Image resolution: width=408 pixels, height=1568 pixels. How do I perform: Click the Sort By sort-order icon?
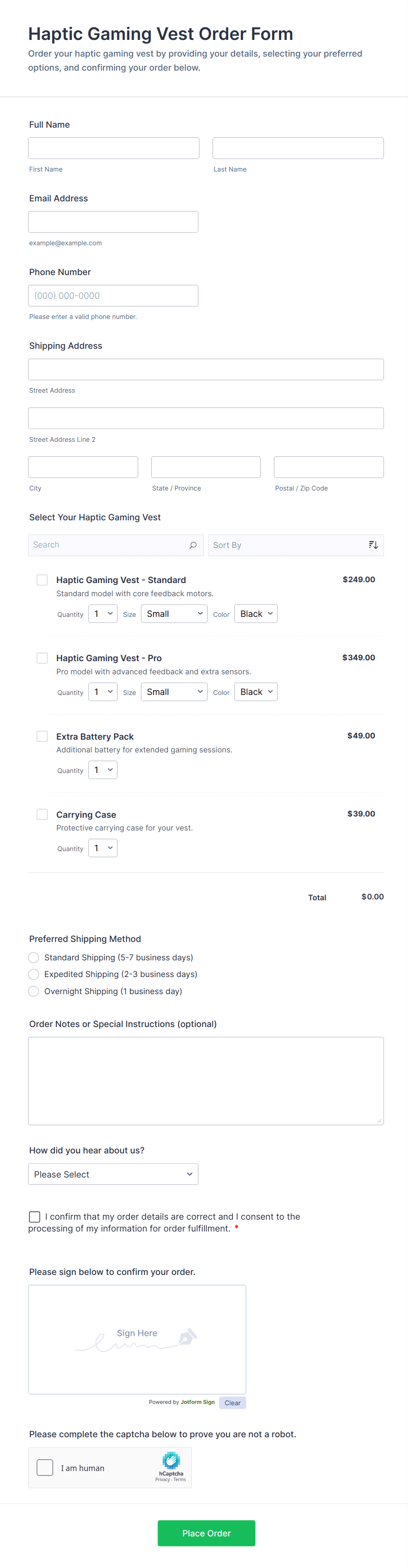pyautogui.click(x=373, y=545)
